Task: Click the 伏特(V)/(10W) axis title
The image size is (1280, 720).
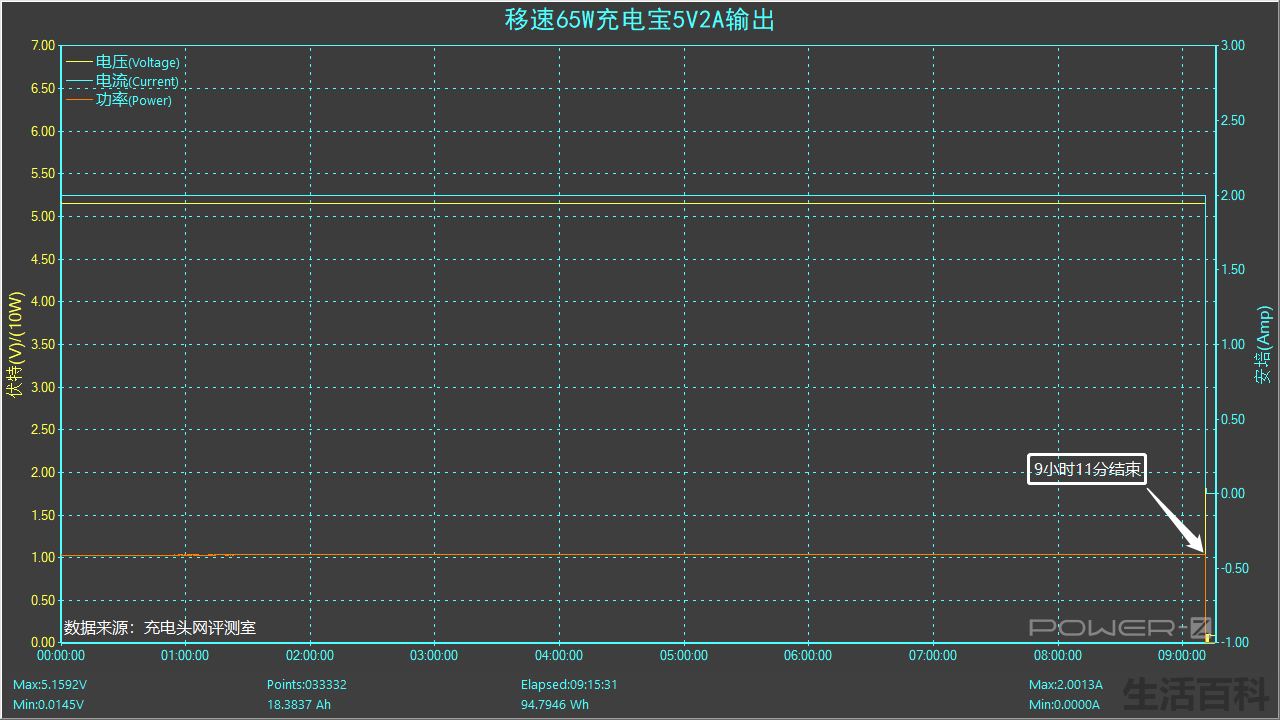Action: 14,344
